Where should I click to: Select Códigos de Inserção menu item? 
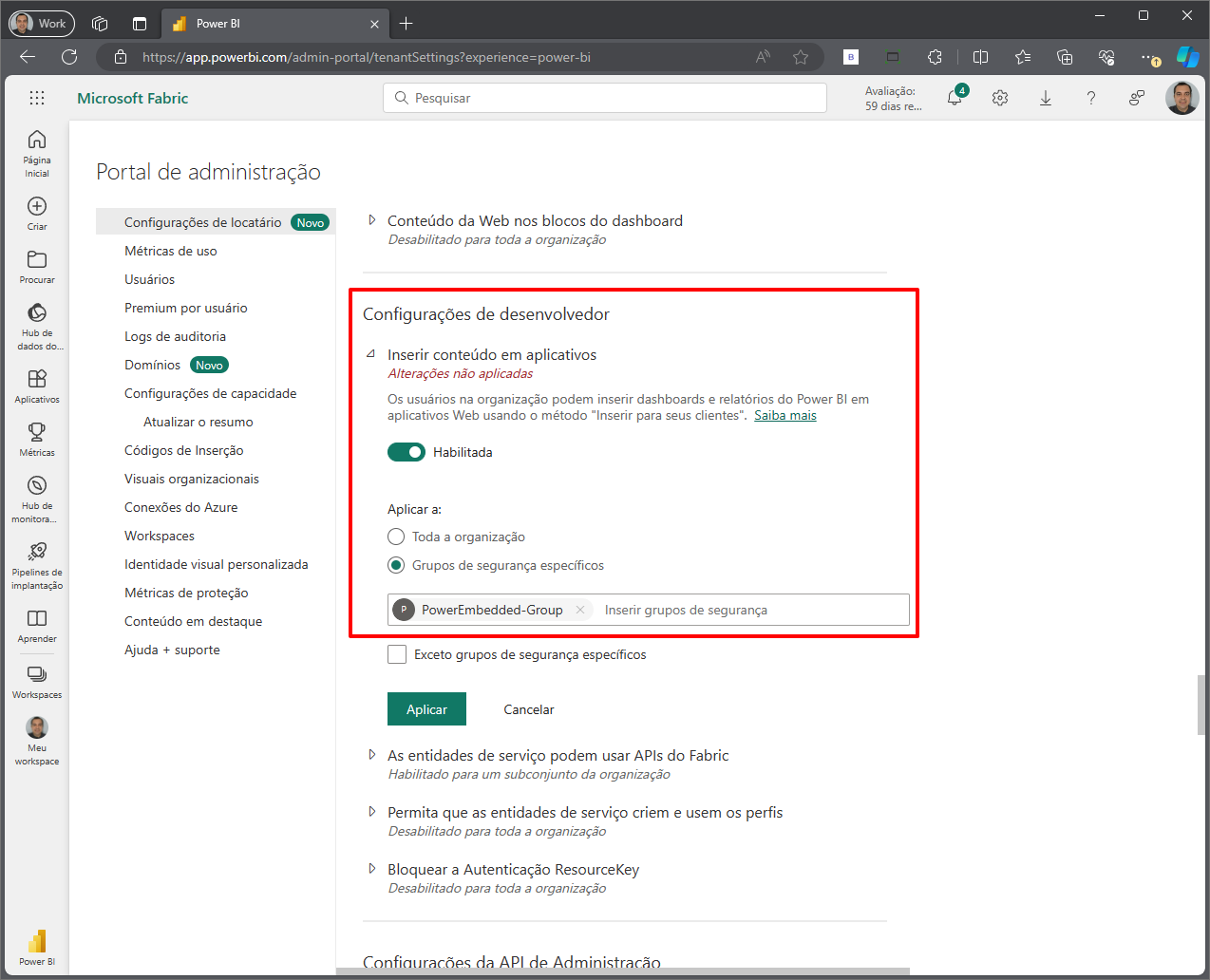coord(183,450)
